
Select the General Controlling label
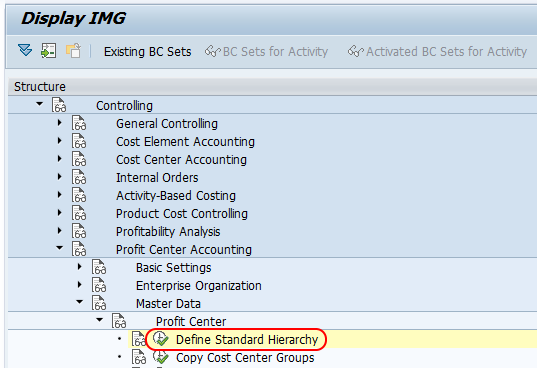(167, 124)
